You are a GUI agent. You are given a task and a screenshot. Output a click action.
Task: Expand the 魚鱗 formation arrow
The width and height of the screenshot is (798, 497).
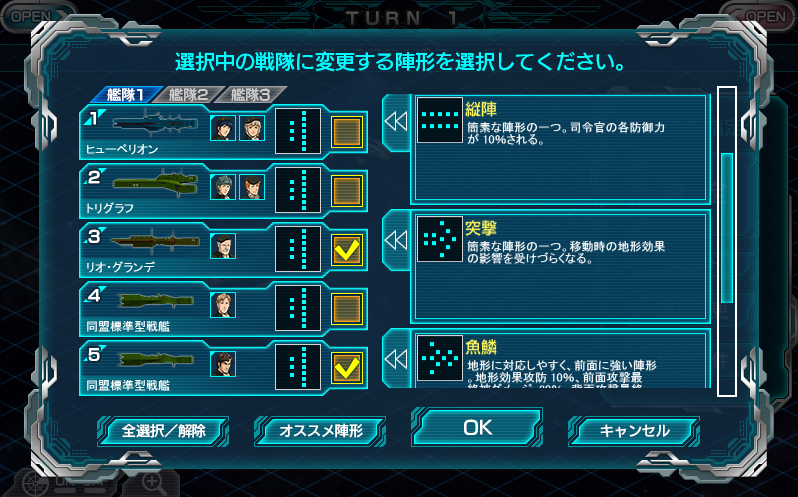(396, 359)
